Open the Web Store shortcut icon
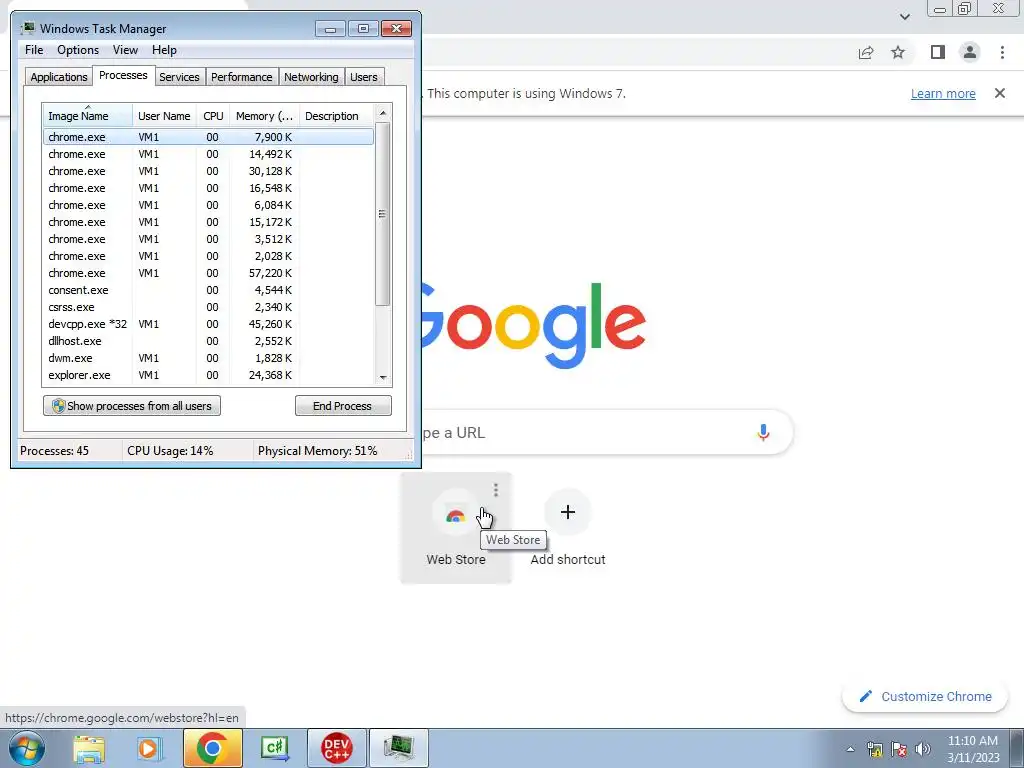1024x768 pixels. 455,513
